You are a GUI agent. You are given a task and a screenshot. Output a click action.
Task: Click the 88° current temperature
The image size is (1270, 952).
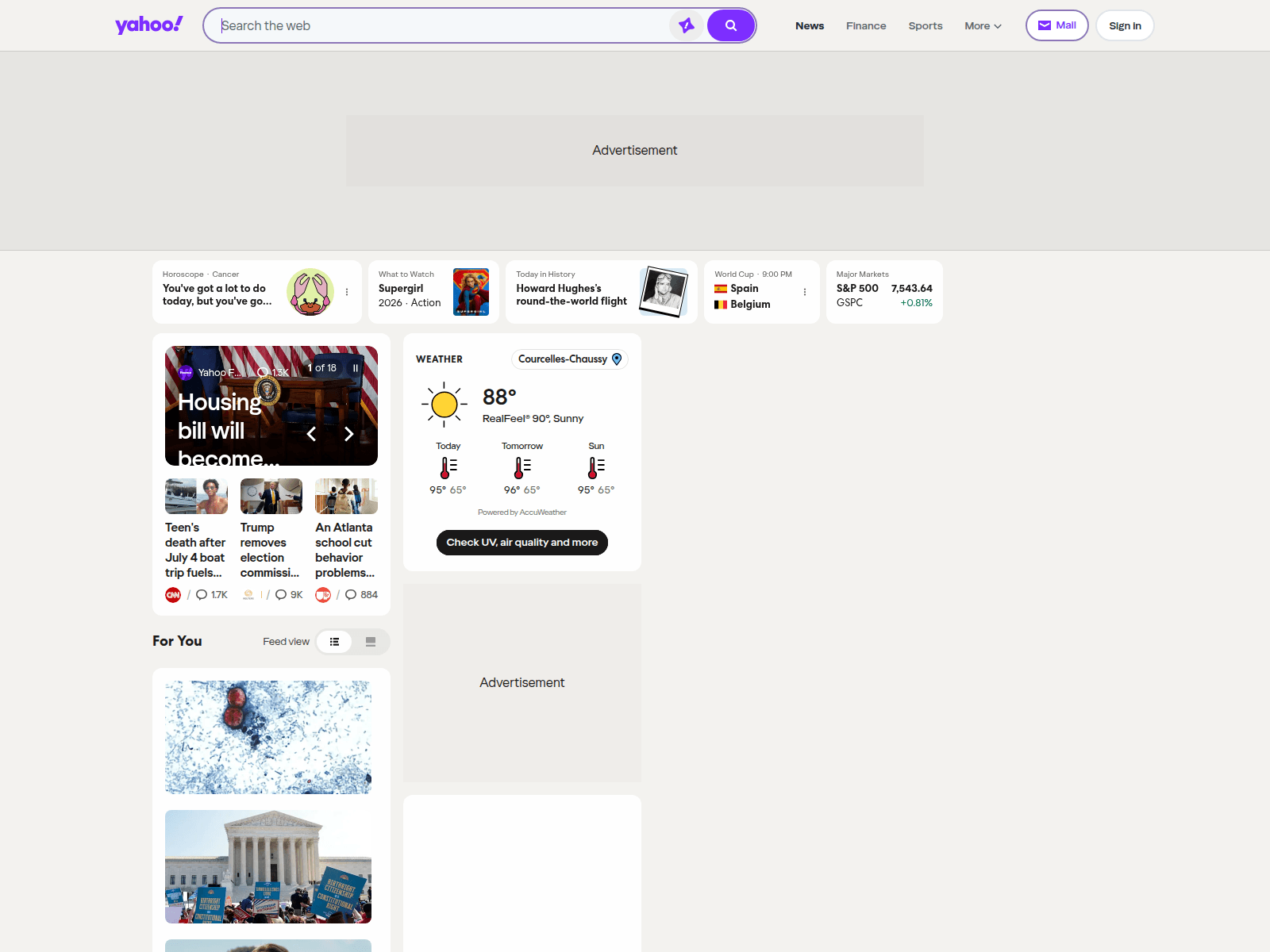point(499,397)
